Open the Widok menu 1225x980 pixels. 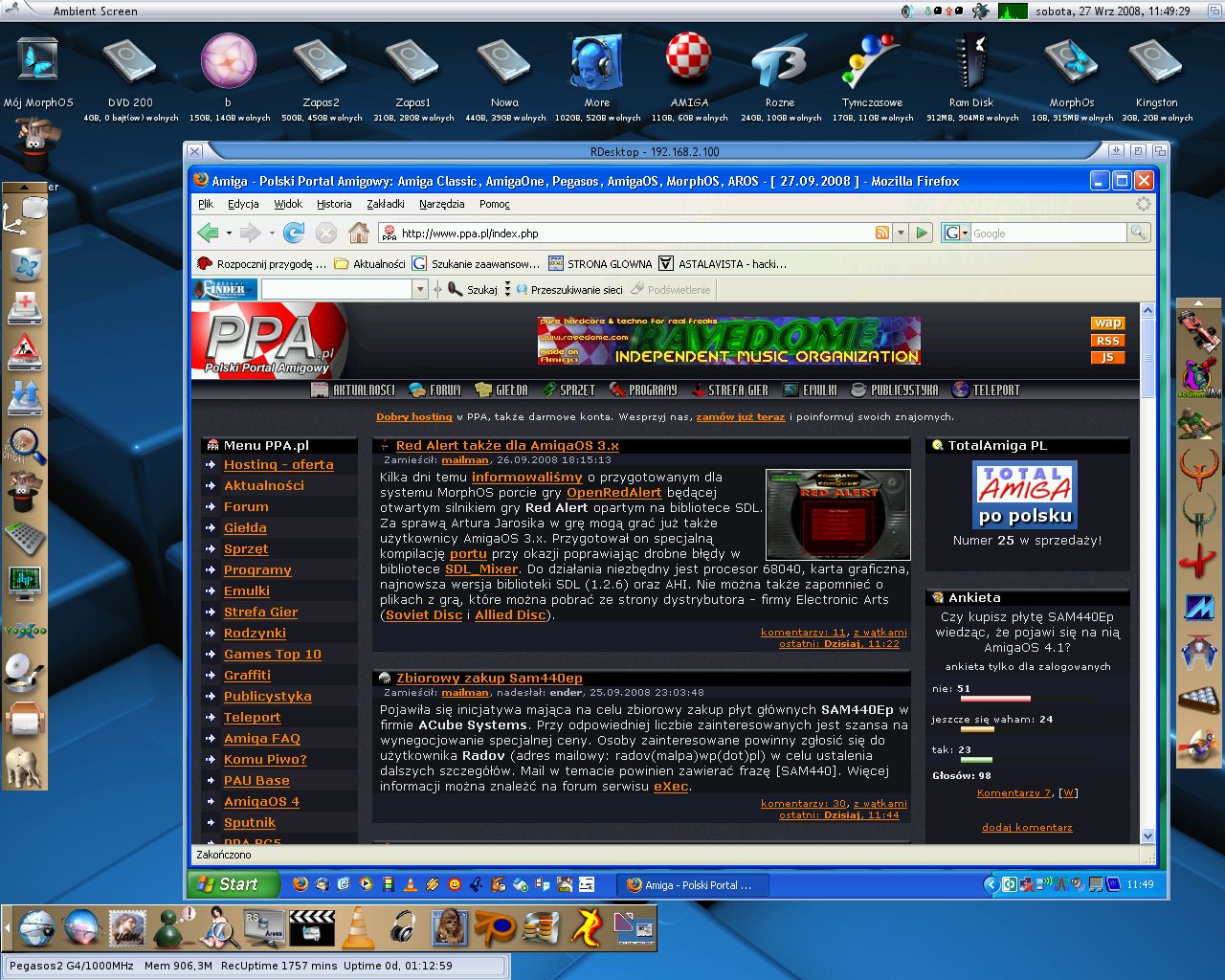(x=288, y=204)
